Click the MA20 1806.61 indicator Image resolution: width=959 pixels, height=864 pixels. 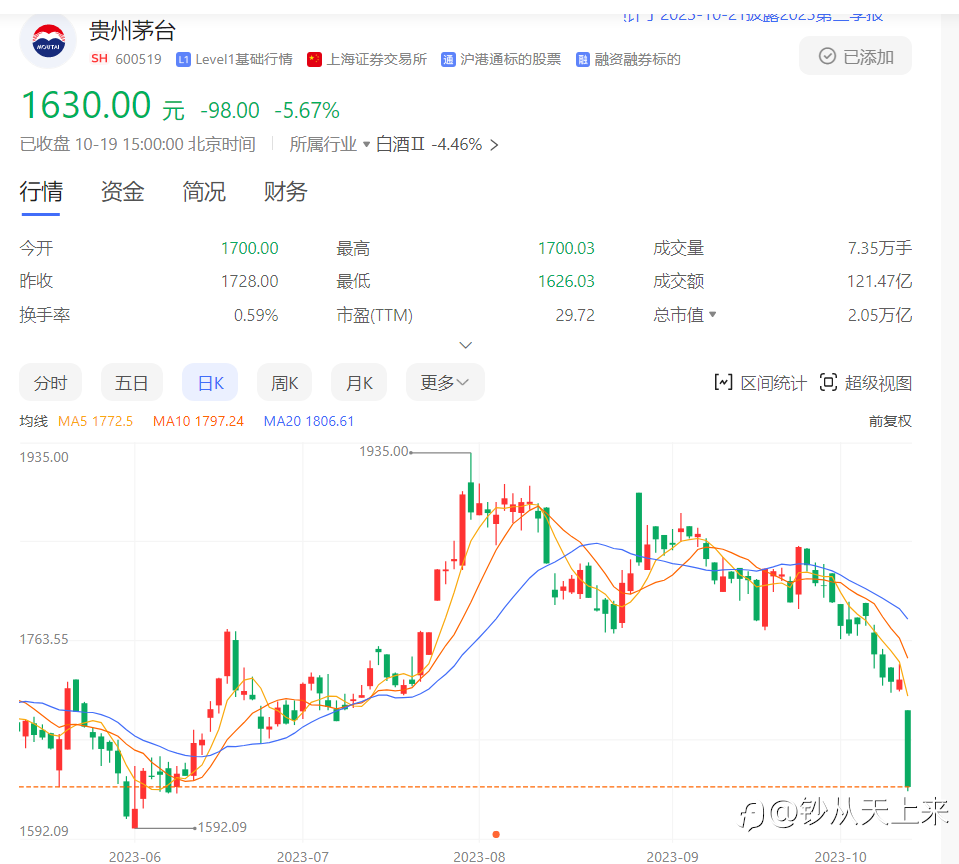[x=309, y=421]
